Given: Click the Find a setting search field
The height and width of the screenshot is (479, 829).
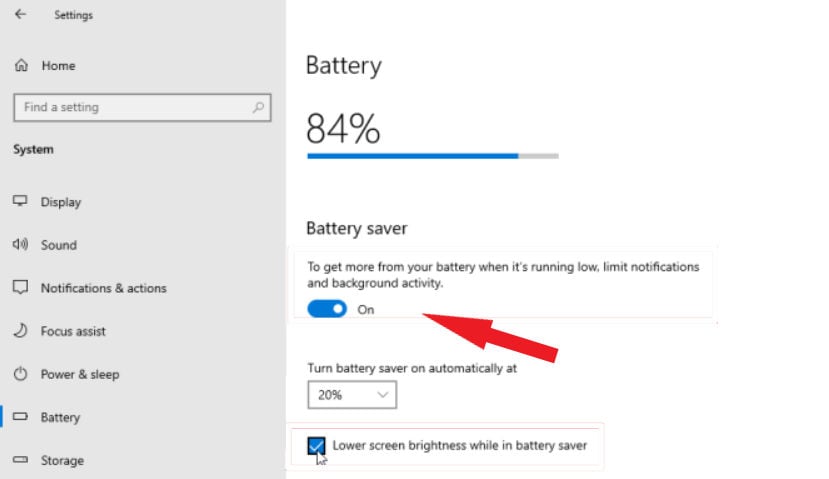Looking at the screenshot, I should pos(142,107).
